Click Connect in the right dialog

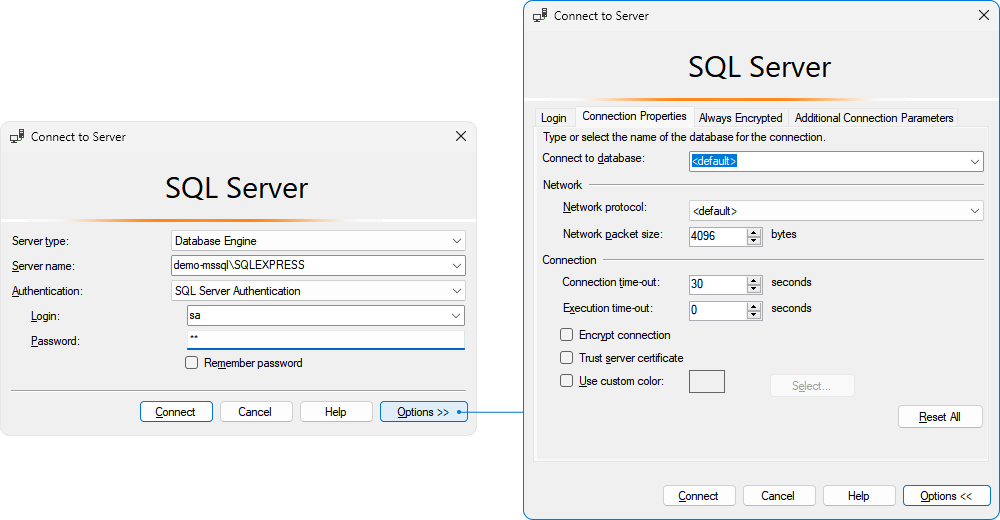[x=699, y=496]
